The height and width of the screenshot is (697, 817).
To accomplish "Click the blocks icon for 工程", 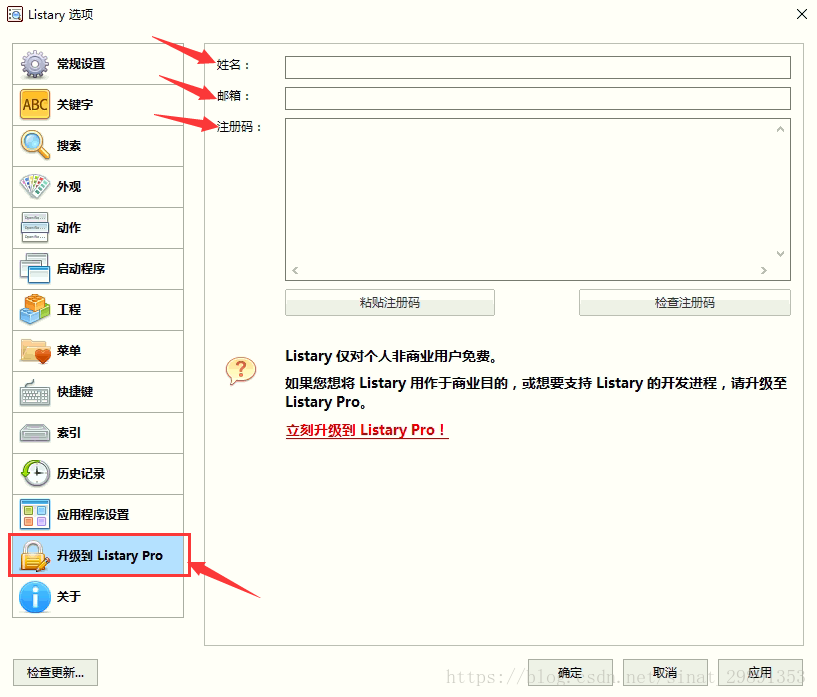I will click(x=35, y=309).
